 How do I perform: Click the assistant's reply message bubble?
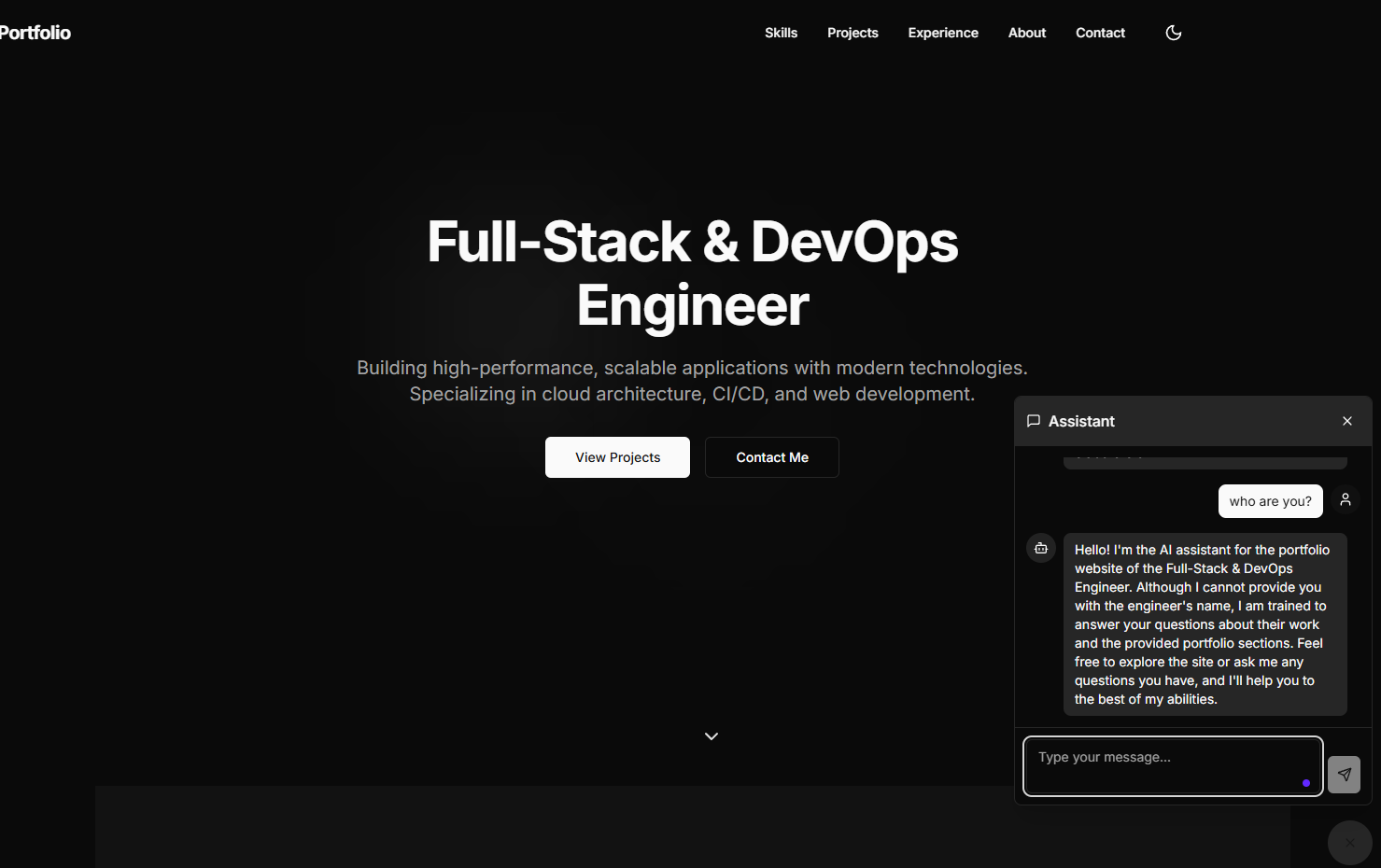click(x=1205, y=623)
